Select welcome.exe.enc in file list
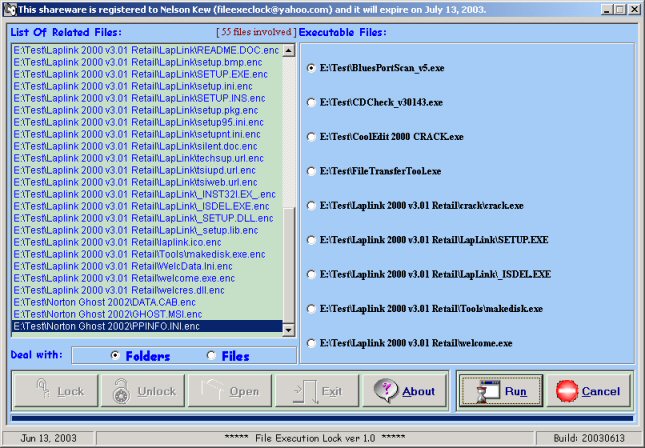Image resolution: width=645 pixels, height=448 pixels. 147,278
